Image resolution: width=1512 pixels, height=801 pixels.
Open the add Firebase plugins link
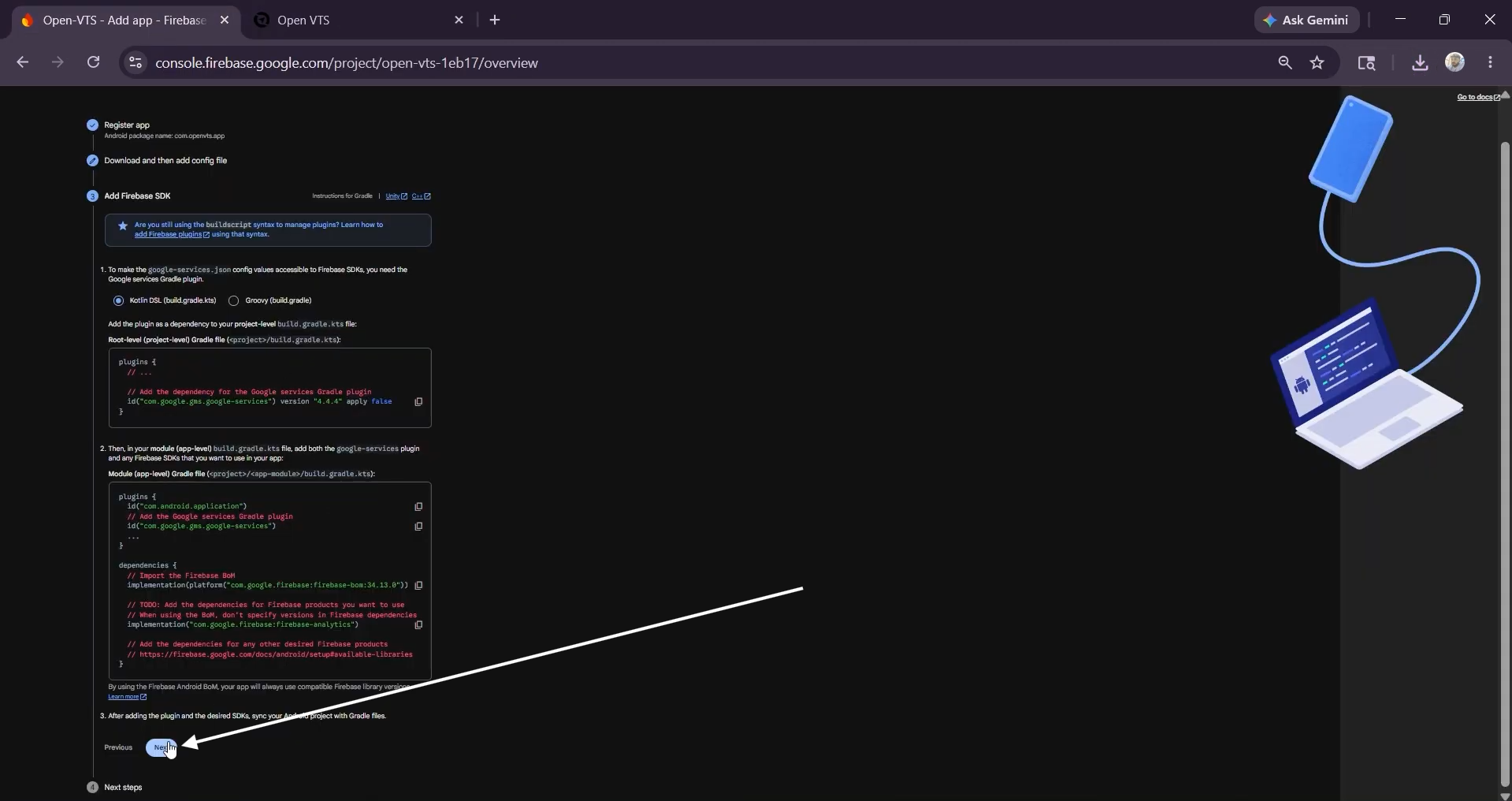point(172,234)
